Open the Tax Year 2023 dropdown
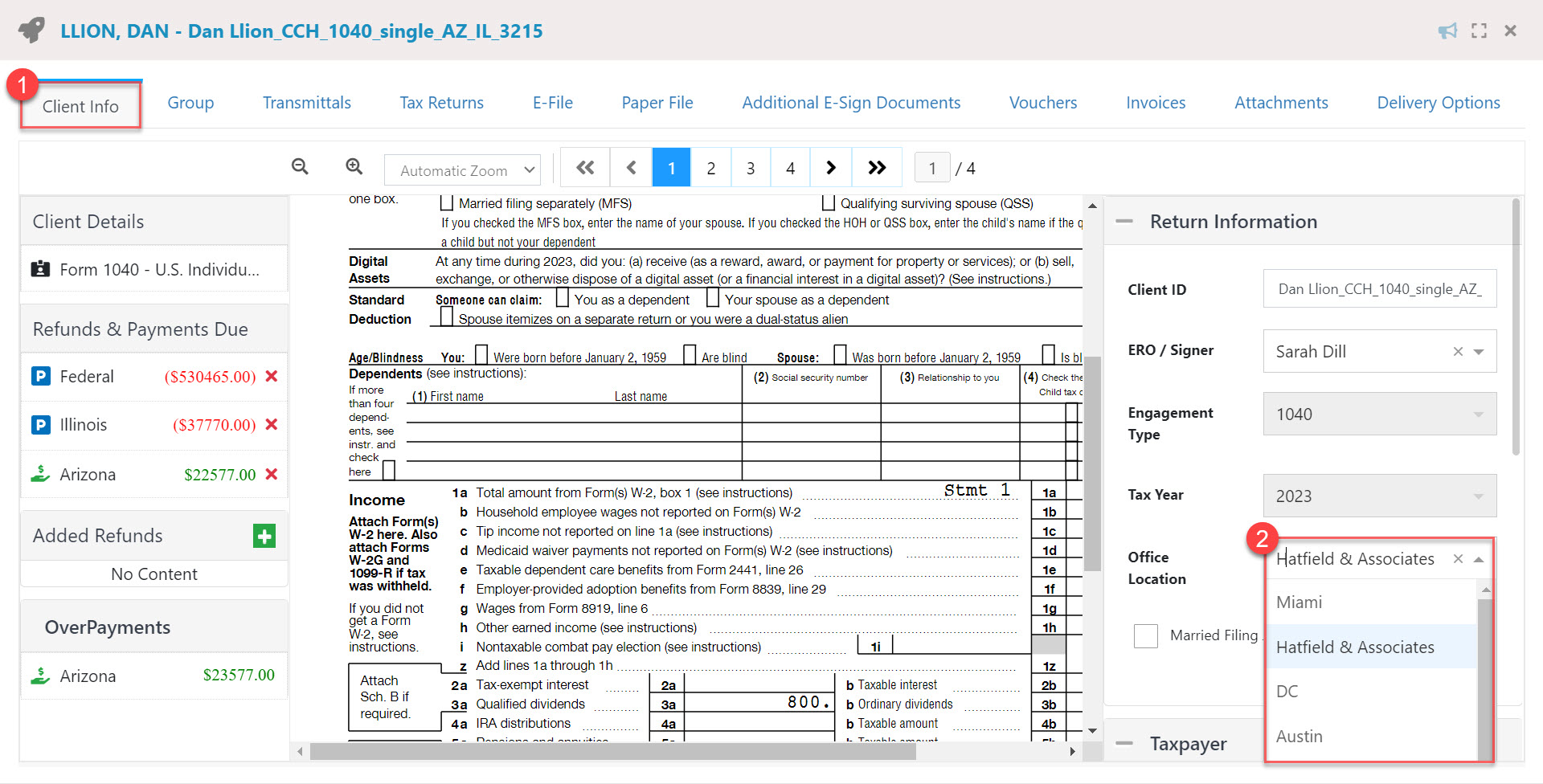The width and height of the screenshot is (1543, 784). (1380, 496)
